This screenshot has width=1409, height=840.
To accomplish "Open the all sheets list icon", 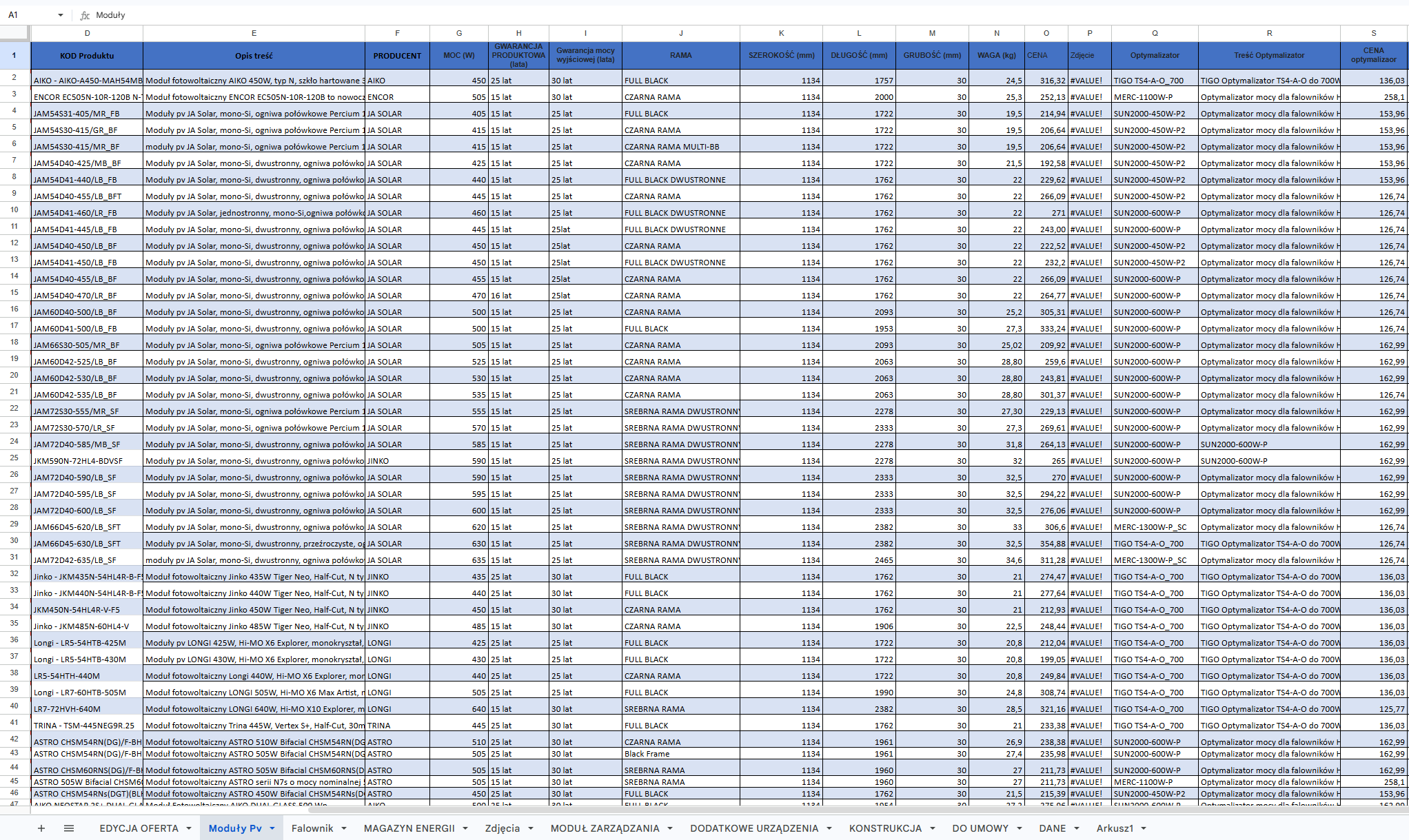I will point(69,828).
